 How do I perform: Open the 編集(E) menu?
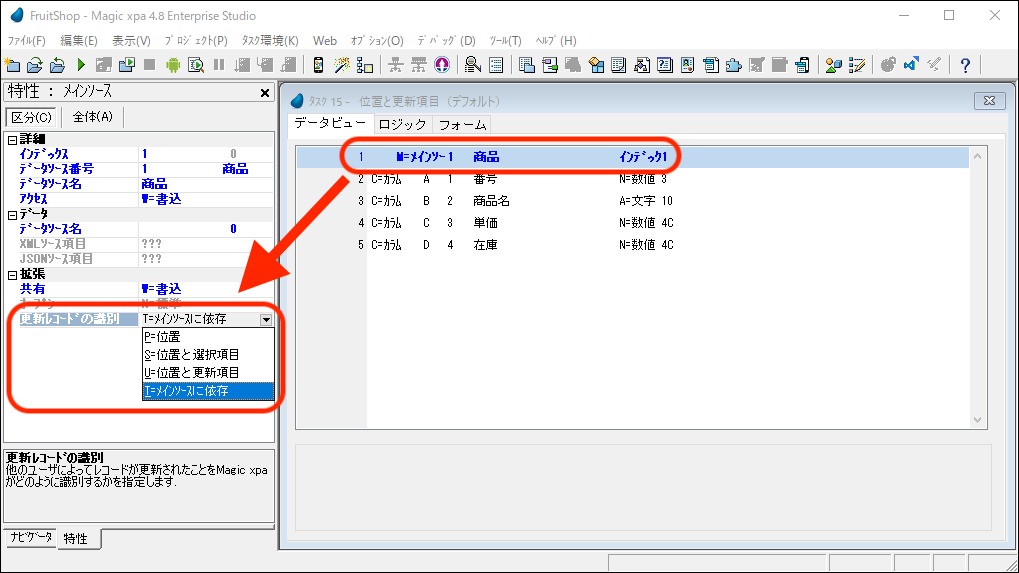click(x=79, y=41)
